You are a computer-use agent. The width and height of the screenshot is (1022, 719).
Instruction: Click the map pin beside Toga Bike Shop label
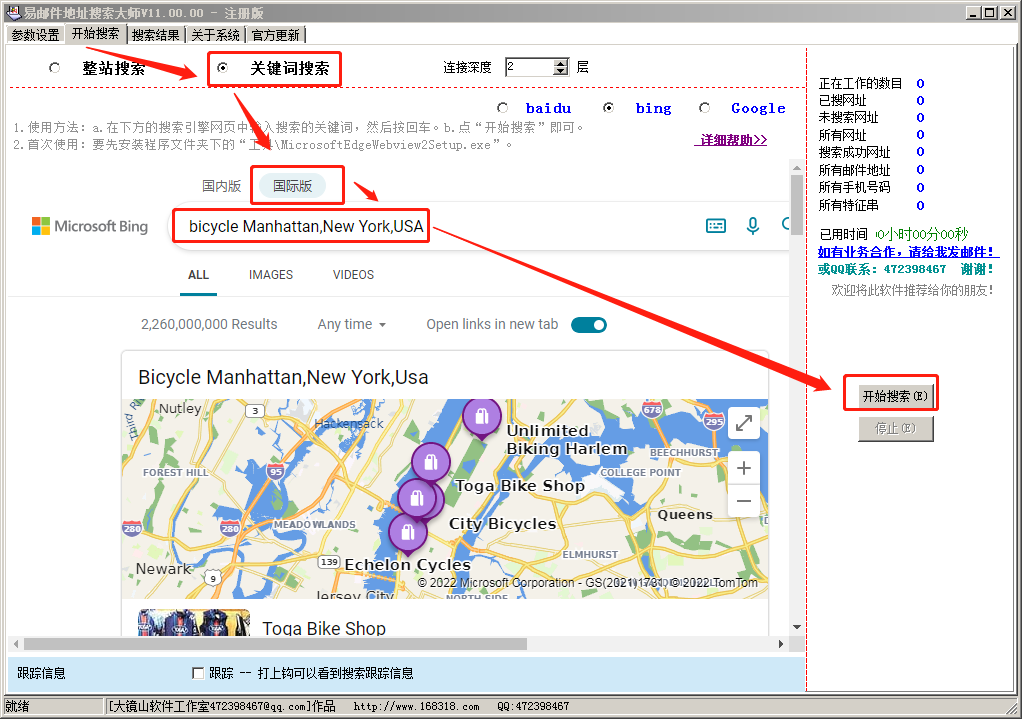(x=431, y=463)
